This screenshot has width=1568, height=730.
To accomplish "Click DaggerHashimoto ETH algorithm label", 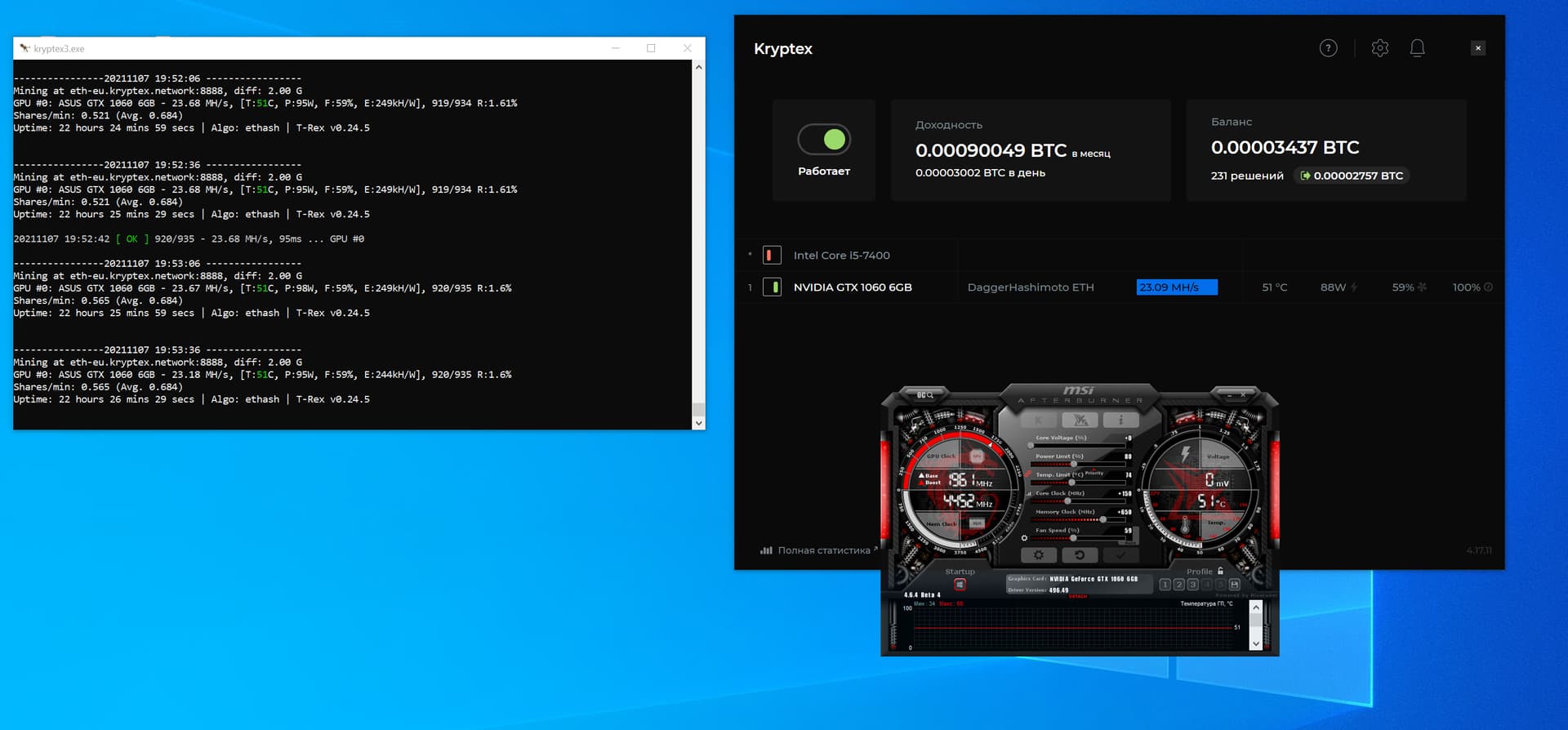I will 1031,287.
